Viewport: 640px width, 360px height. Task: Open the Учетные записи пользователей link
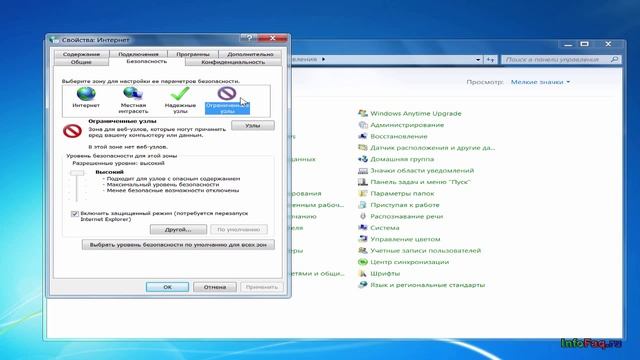425,251
